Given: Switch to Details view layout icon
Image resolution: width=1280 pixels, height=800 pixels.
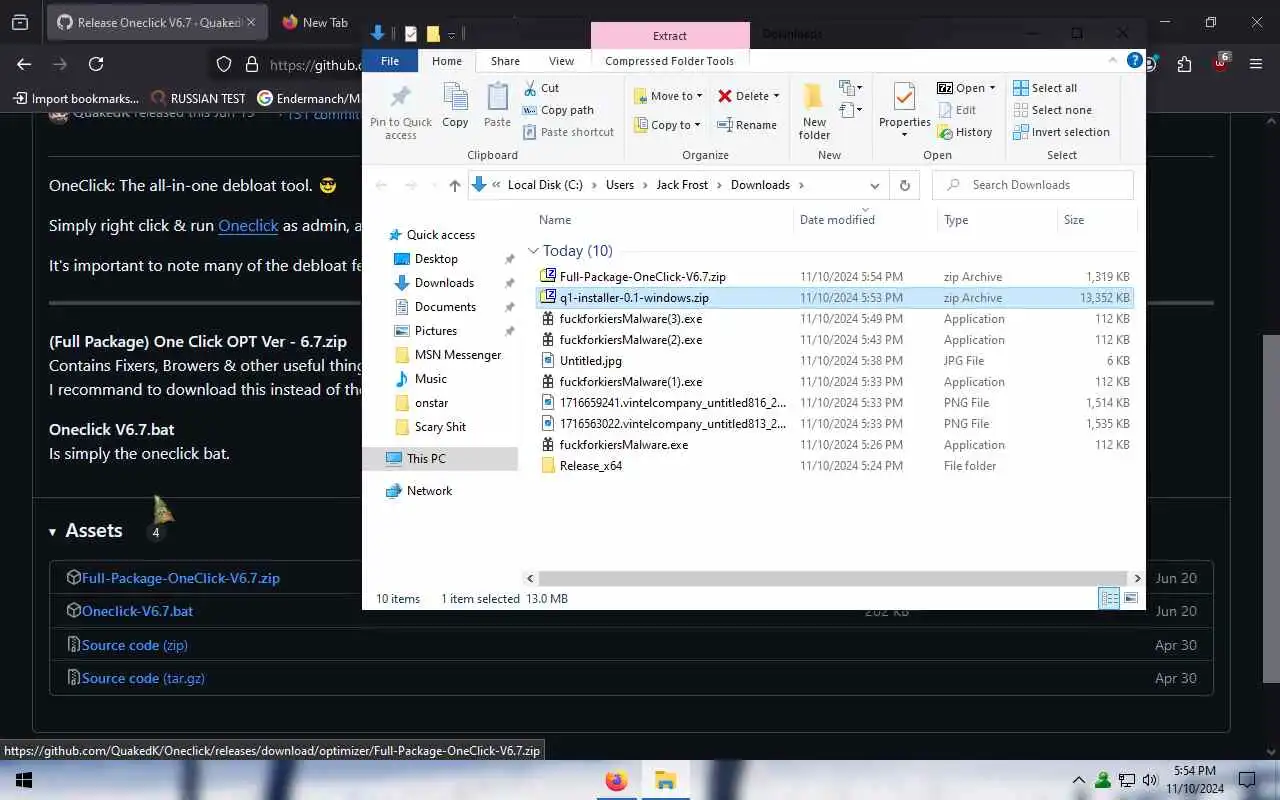Looking at the screenshot, I should 1109,598.
